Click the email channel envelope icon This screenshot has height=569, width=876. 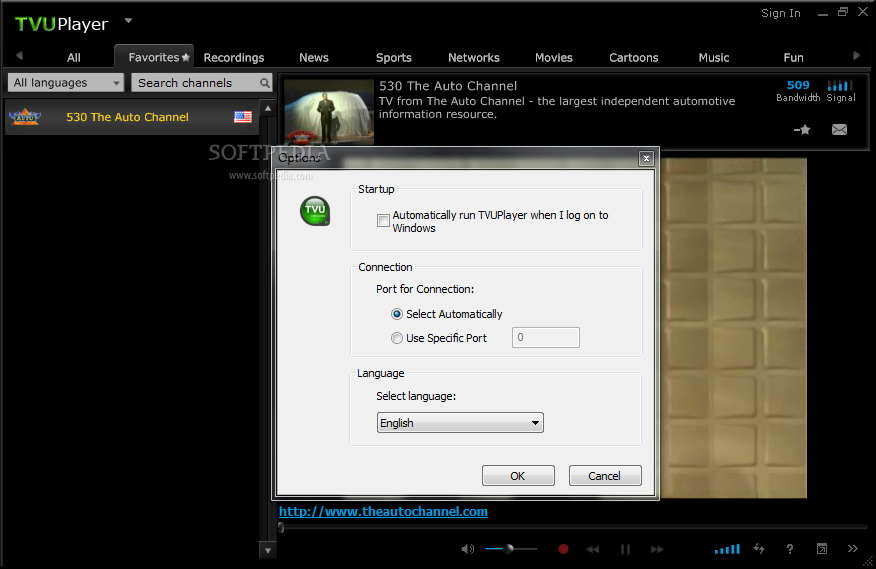click(839, 130)
